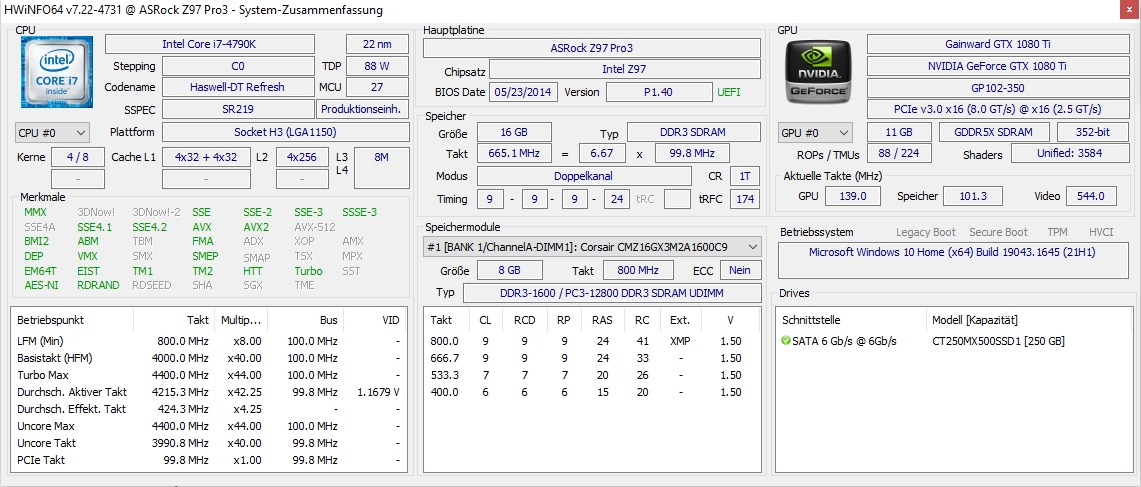This screenshot has width=1141, height=487.
Task: Click the C0 stepping value
Action: pos(237,66)
